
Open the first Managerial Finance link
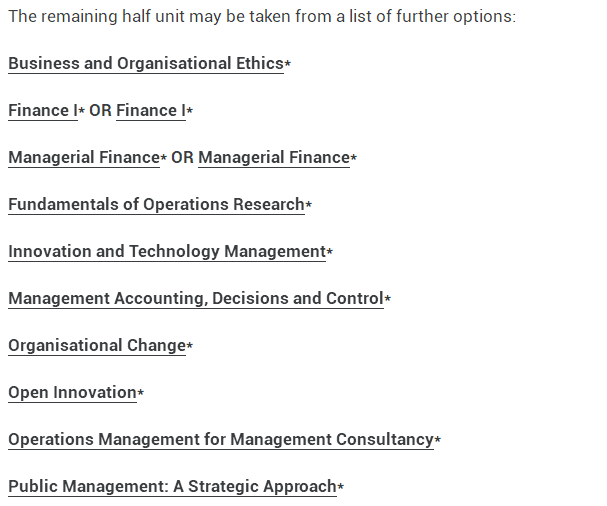coord(84,158)
